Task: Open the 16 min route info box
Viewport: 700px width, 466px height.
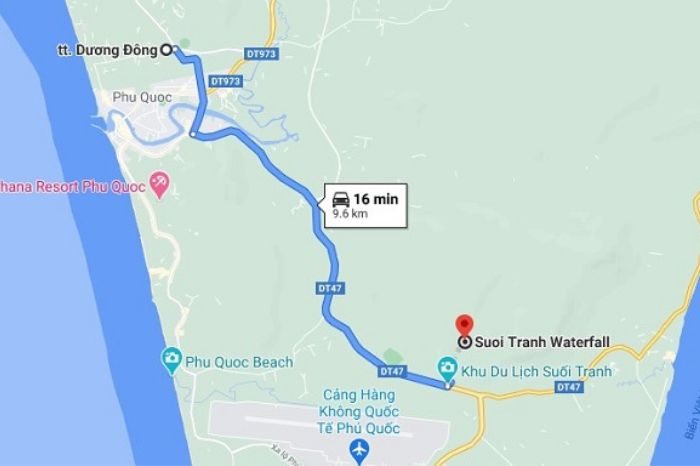Action: (365, 205)
